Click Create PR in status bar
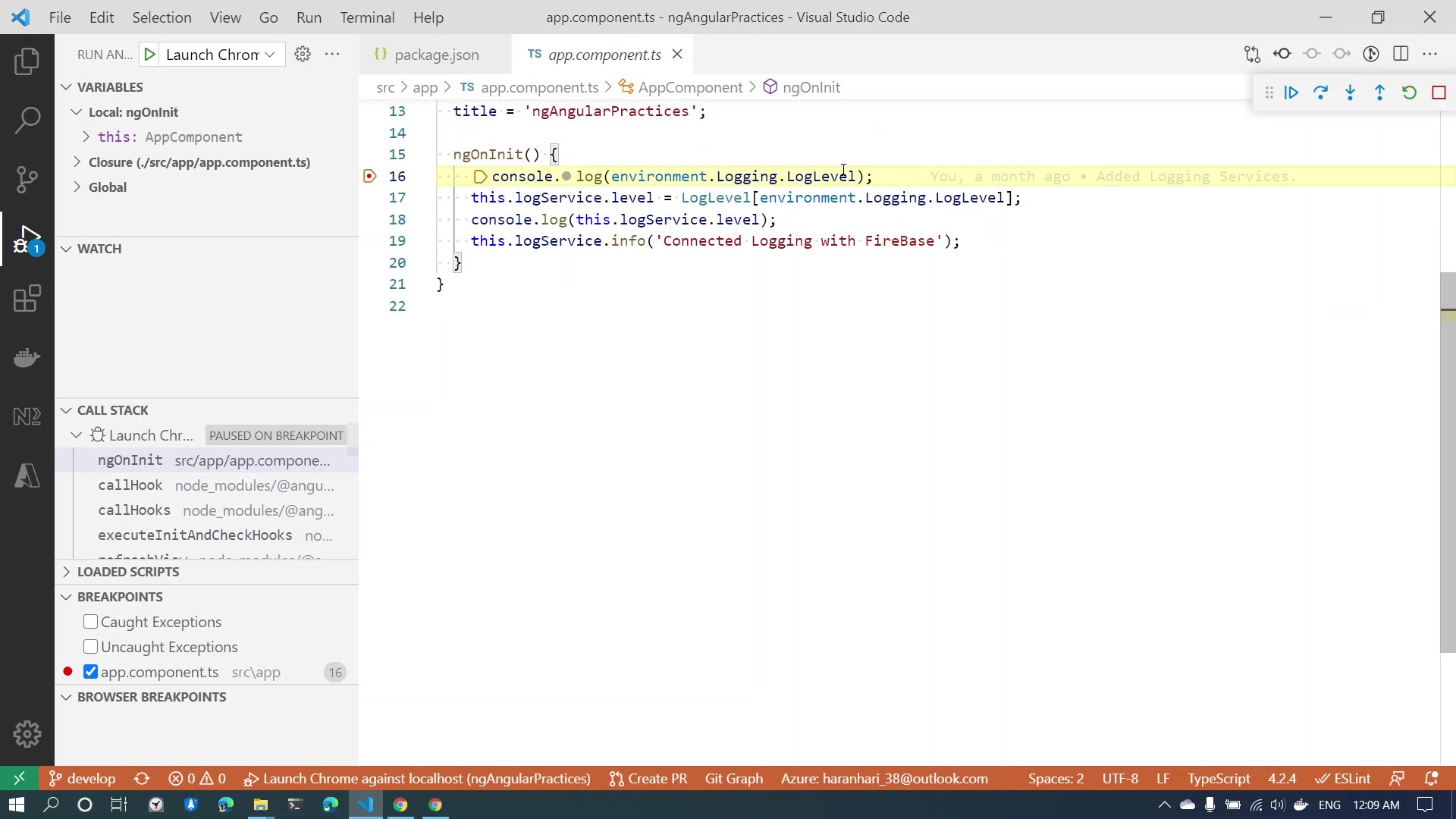This screenshot has height=819, width=1456. [x=649, y=779]
